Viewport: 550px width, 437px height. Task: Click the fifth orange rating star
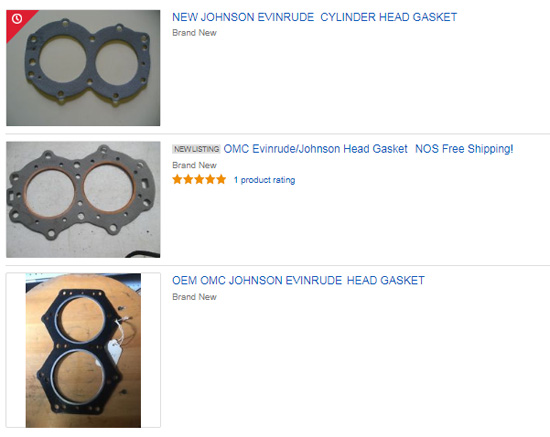[x=221, y=180]
